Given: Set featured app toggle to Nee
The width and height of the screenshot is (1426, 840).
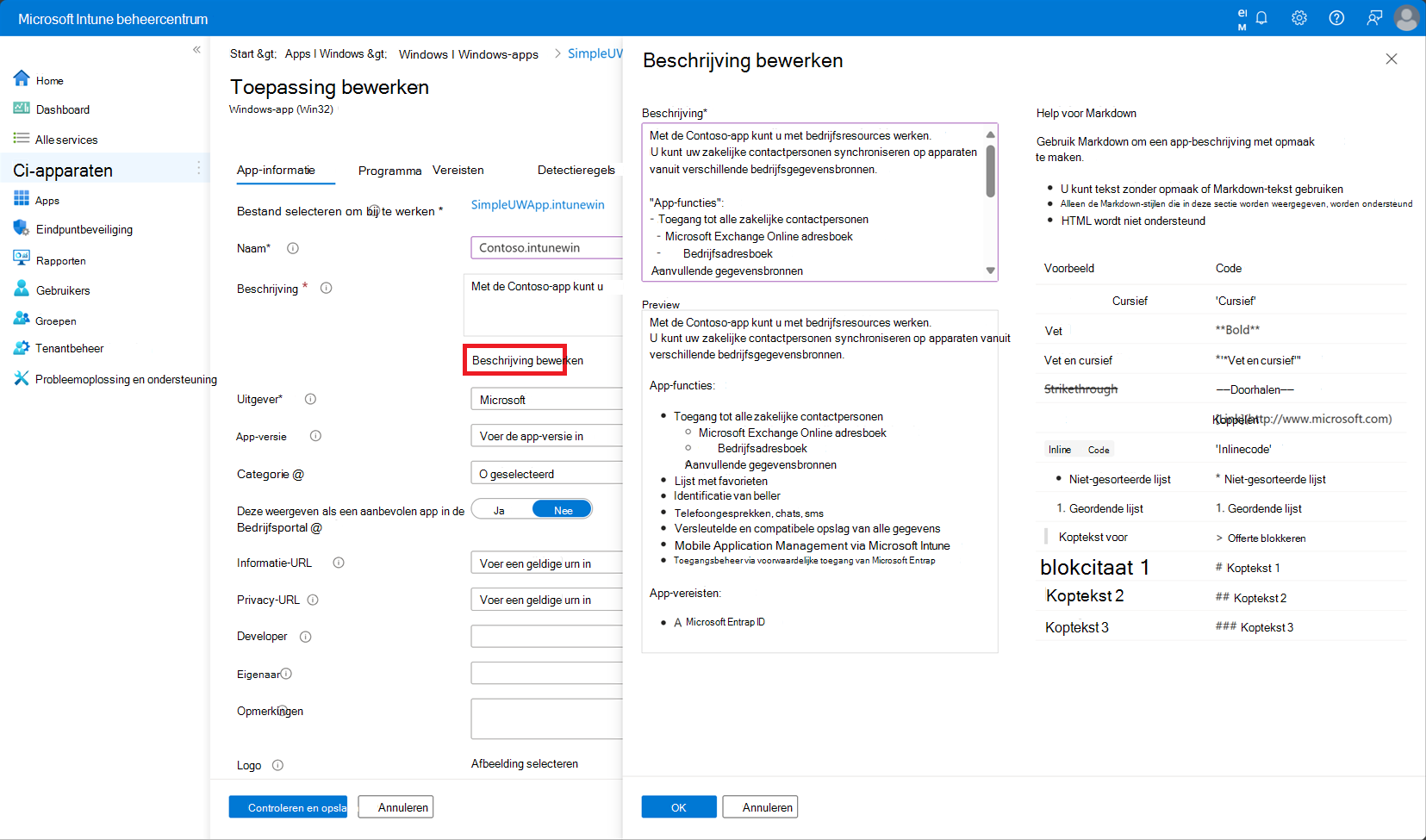Looking at the screenshot, I should point(563,510).
